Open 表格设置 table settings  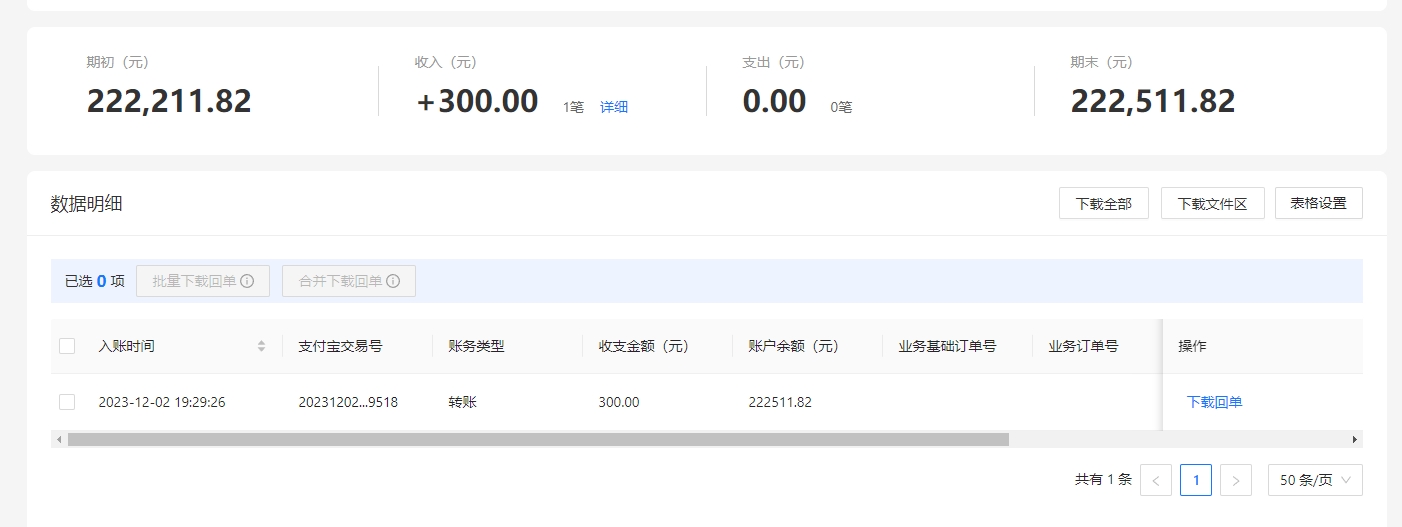click(1319, 203)
